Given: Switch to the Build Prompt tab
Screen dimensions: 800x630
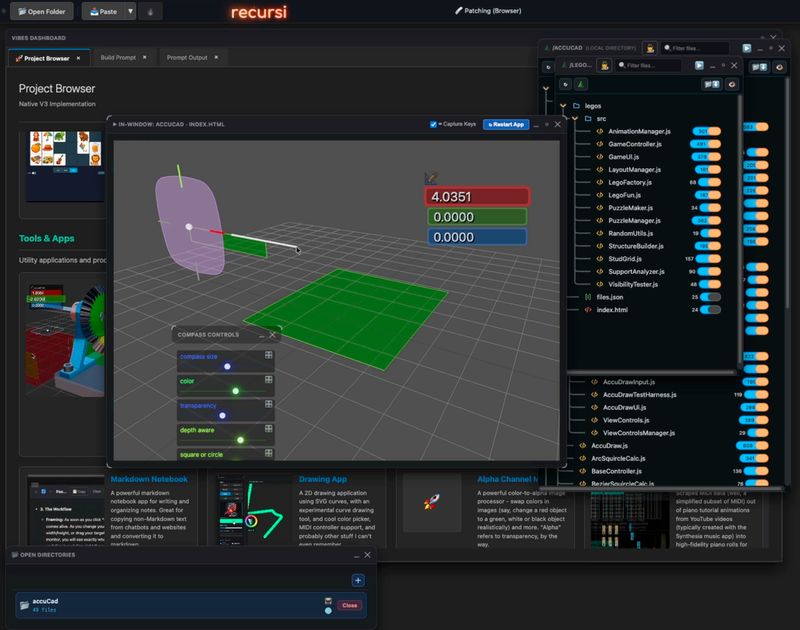Looking at the screenshot, I should click(118, 58).
